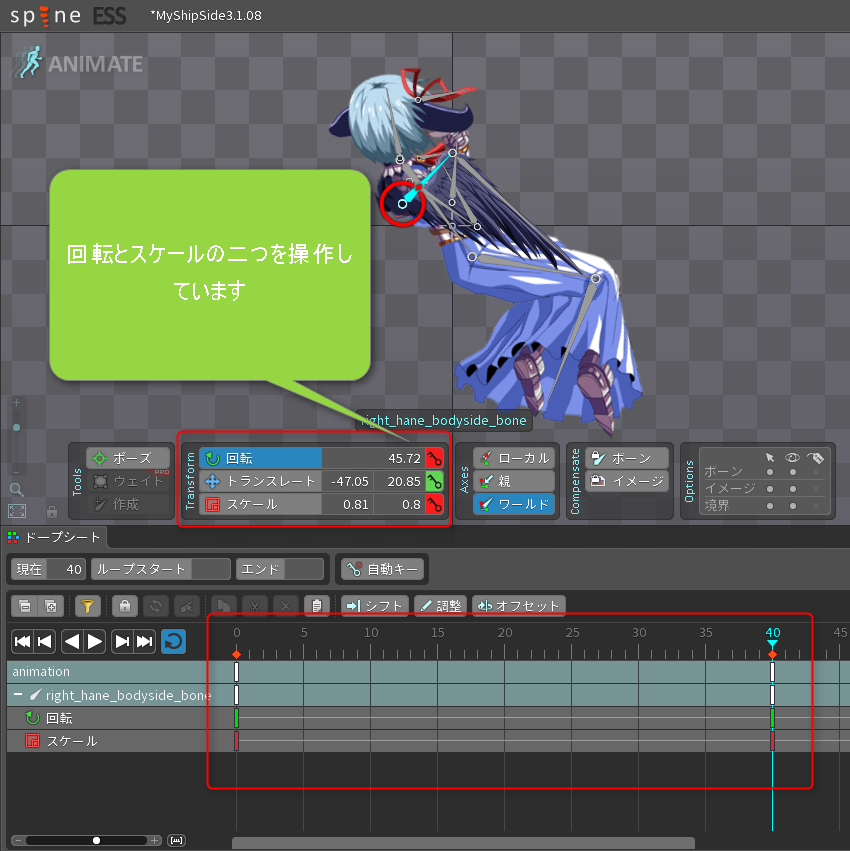
Task: Open the ドープシート dopesheet tab
Action: 54,537
